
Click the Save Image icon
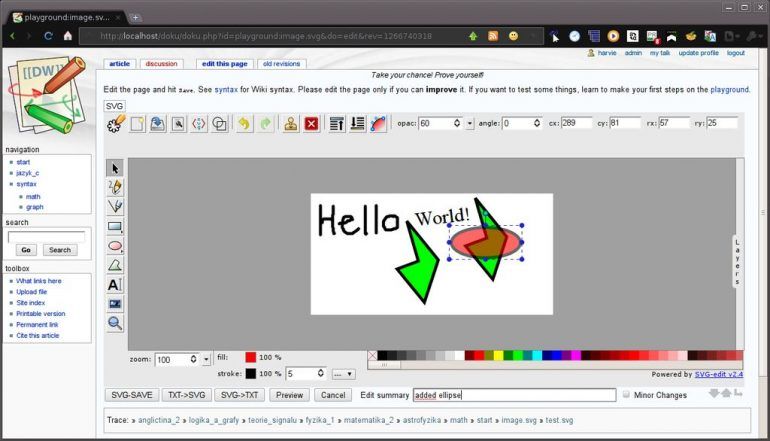(158, 124)
